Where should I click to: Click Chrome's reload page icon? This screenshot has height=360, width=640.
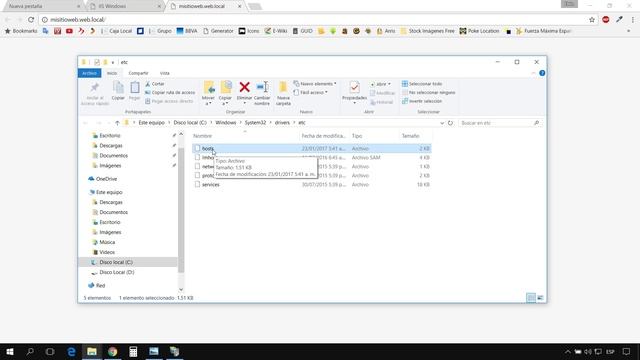tap(31, 20)
